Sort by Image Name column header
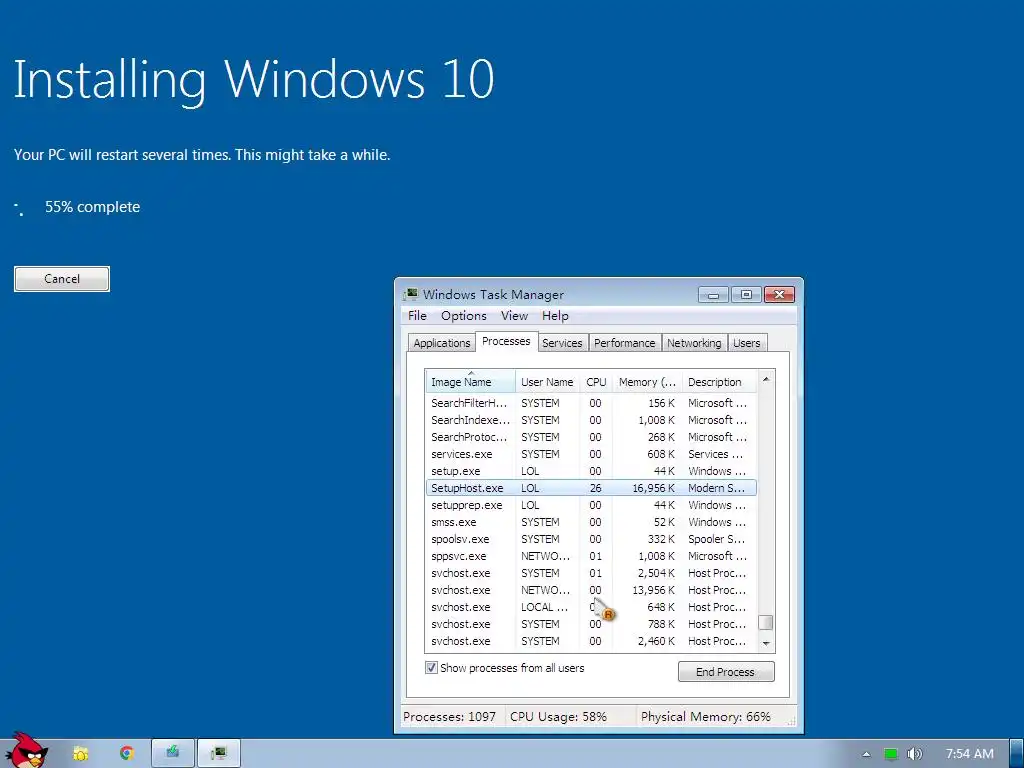This screenshot has height=768, width=1024. click(x=470, y=382)
